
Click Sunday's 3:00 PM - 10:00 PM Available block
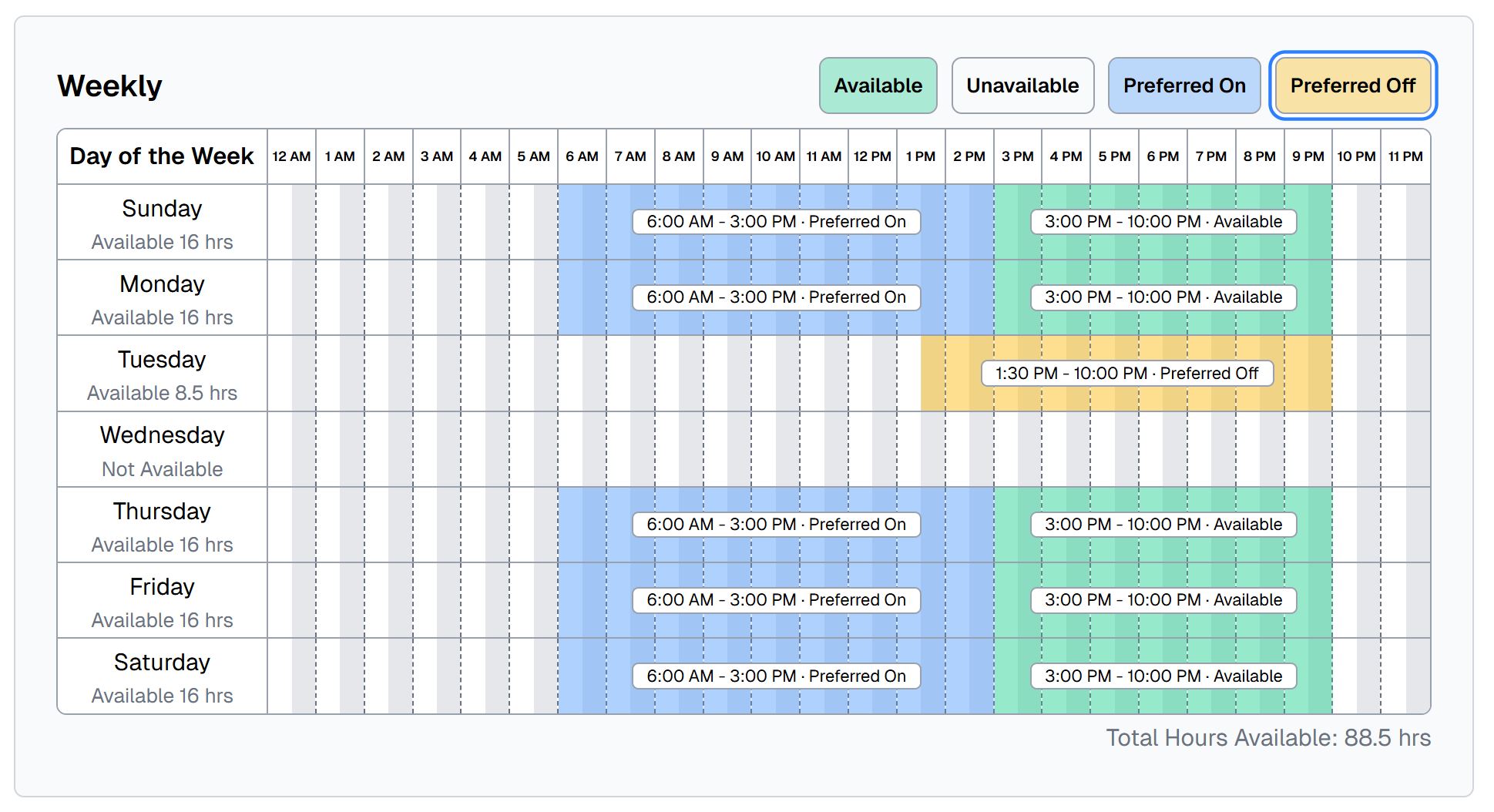[1163, 222]
